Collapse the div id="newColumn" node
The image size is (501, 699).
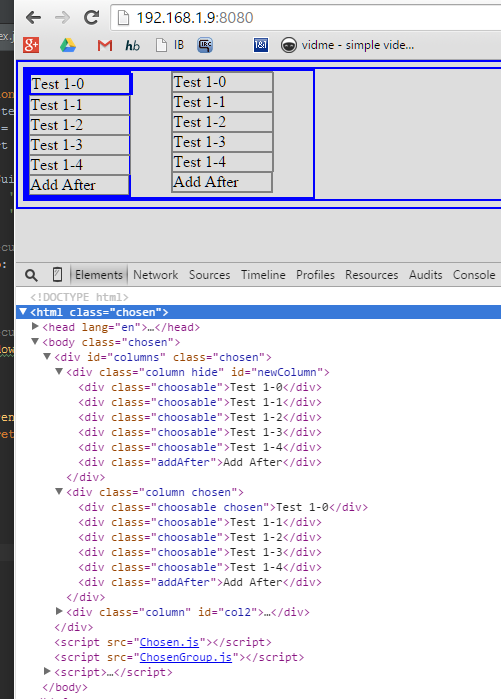59,371
